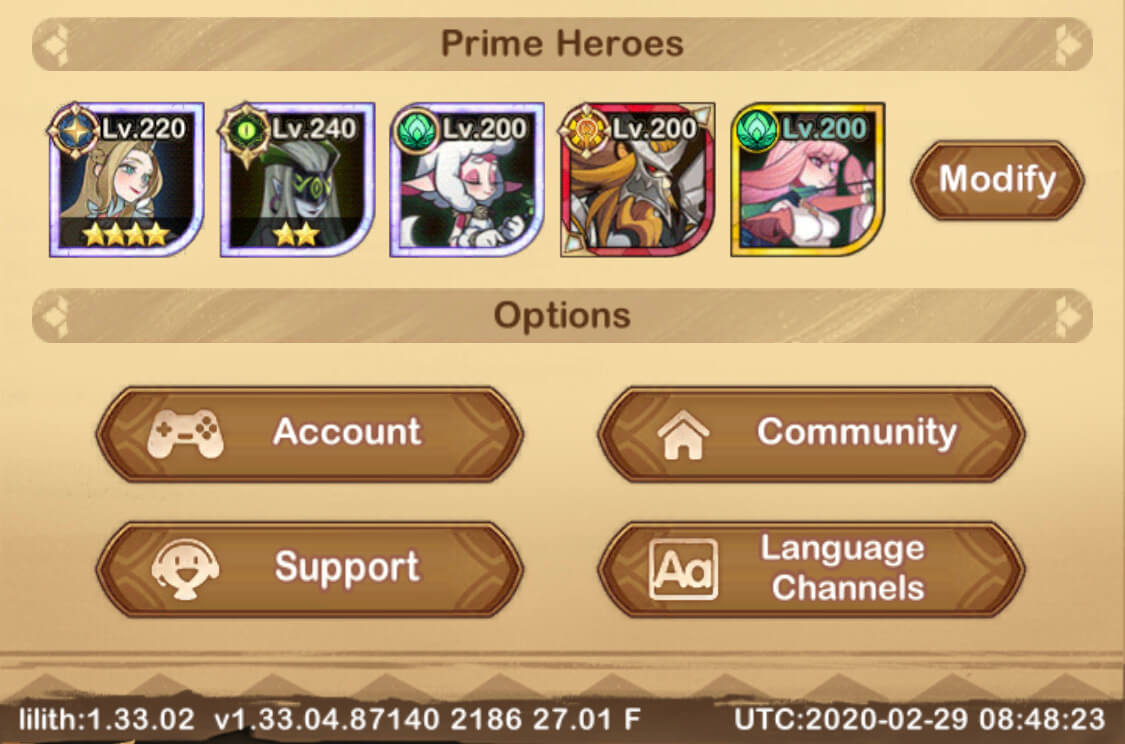Select the Lv.200 white sheep hero portrait
This screenshot has width=1125, height=744.
click(x=467, y=179)
